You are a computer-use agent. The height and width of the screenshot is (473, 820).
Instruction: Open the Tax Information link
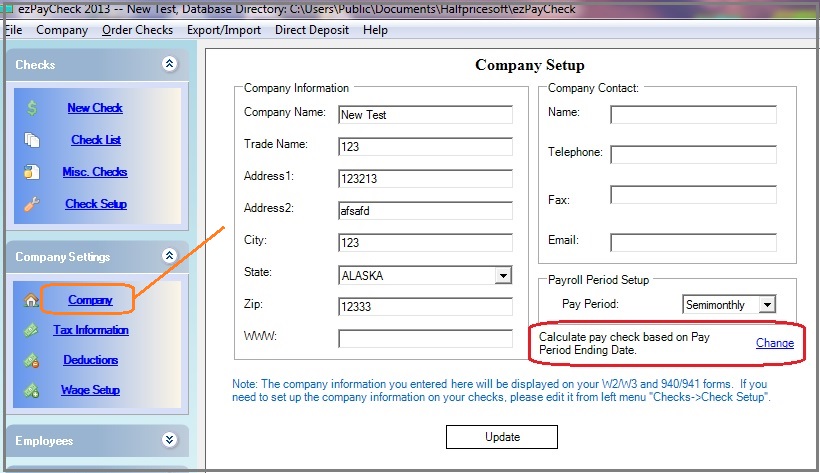coord(91,330)
